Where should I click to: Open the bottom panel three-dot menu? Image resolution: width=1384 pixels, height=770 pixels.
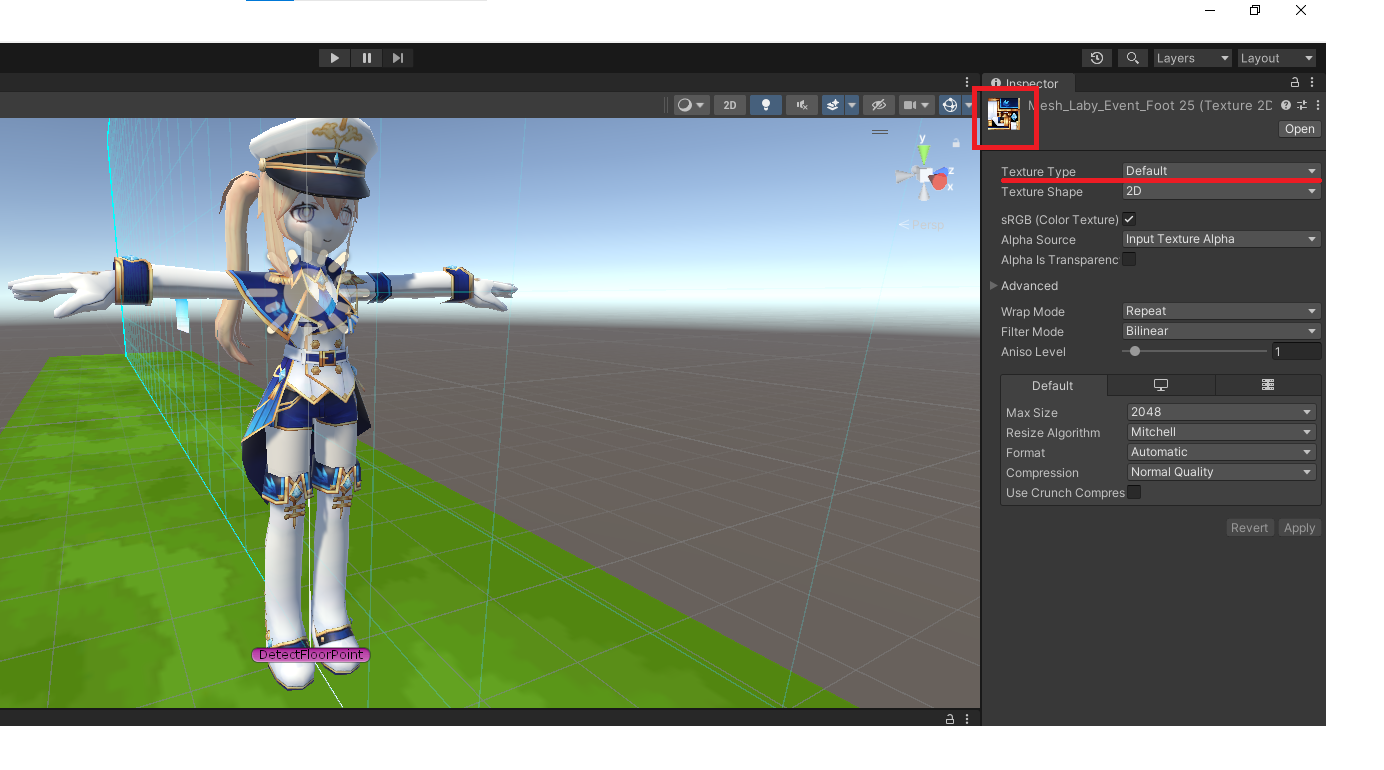(x=967, y=719)
